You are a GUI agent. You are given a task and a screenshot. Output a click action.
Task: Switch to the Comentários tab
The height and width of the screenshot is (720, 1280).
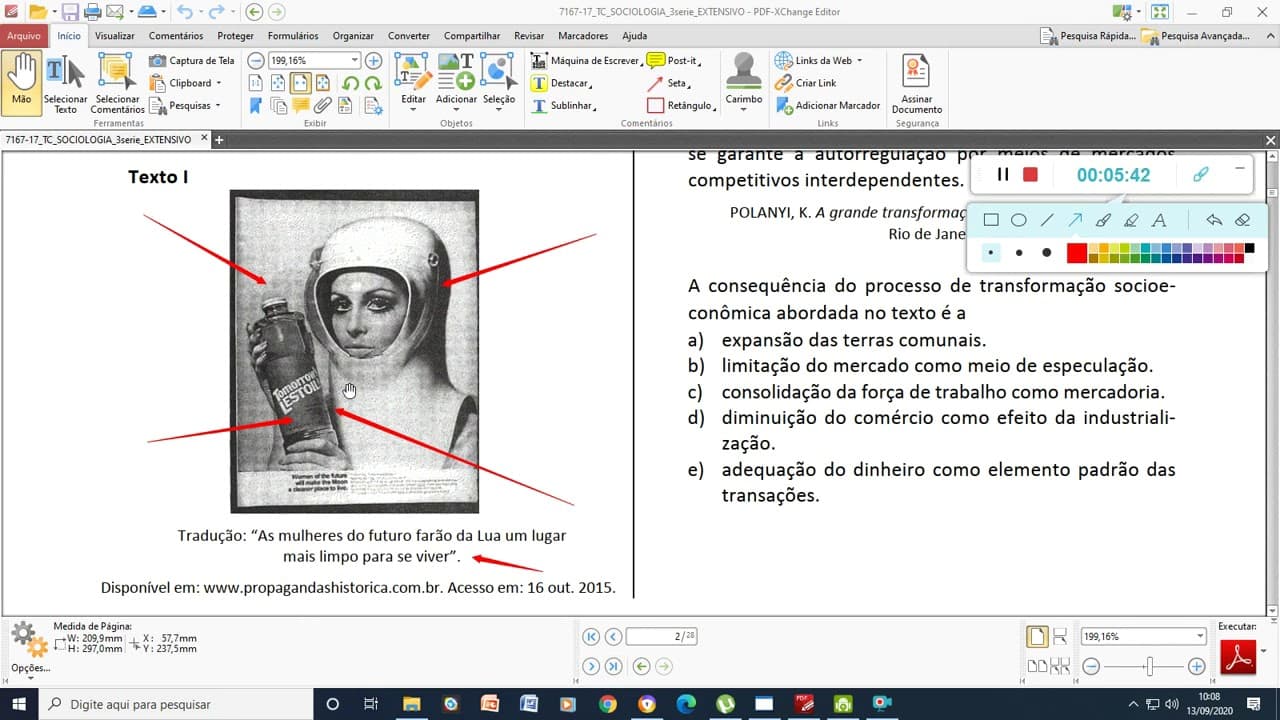pyautogui.click(x=176, y=36)
